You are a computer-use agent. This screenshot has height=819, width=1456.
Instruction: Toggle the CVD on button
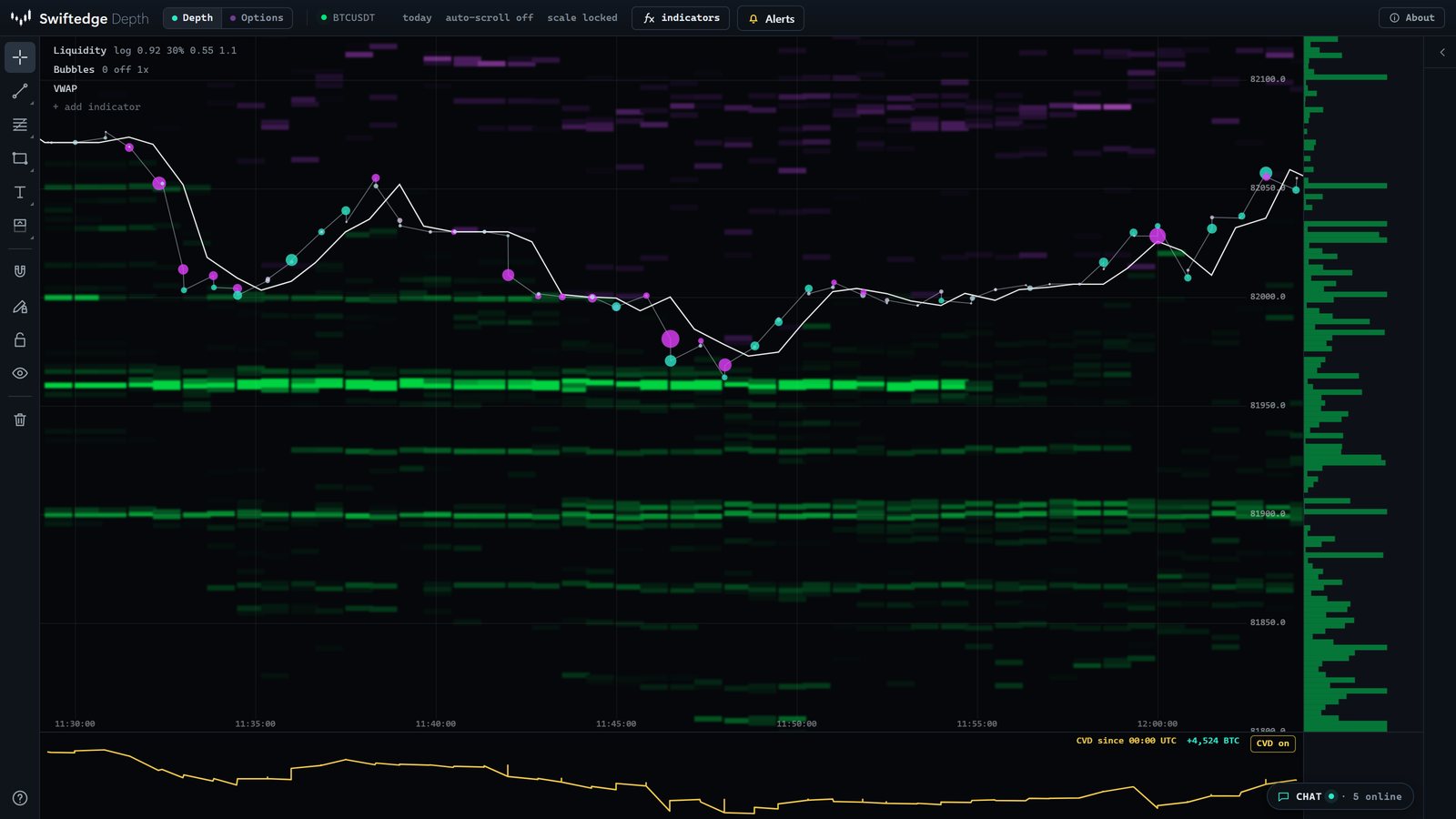pyautogui.click(x=1272, y=743)
